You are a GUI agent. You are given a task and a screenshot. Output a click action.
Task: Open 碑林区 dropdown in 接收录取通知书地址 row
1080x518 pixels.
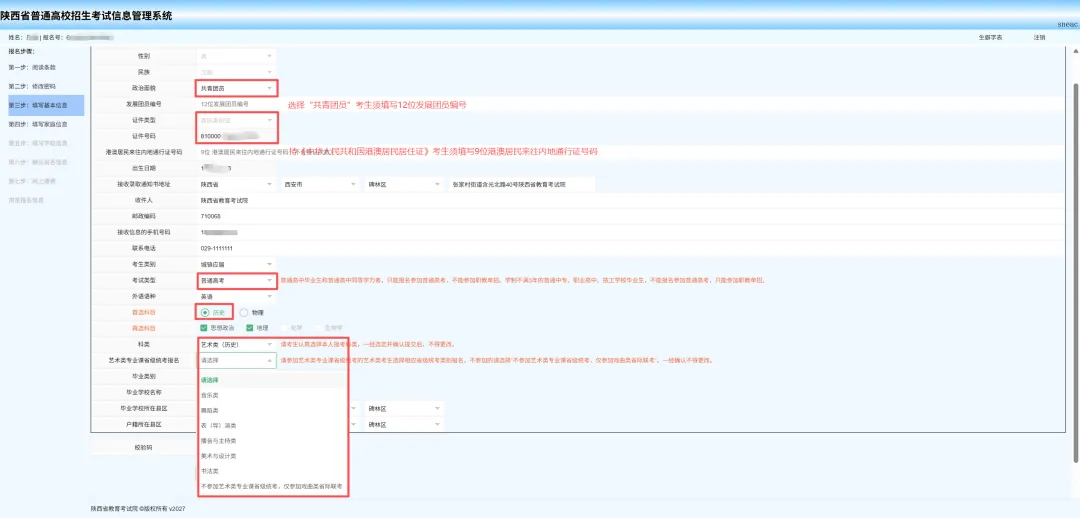404,185
